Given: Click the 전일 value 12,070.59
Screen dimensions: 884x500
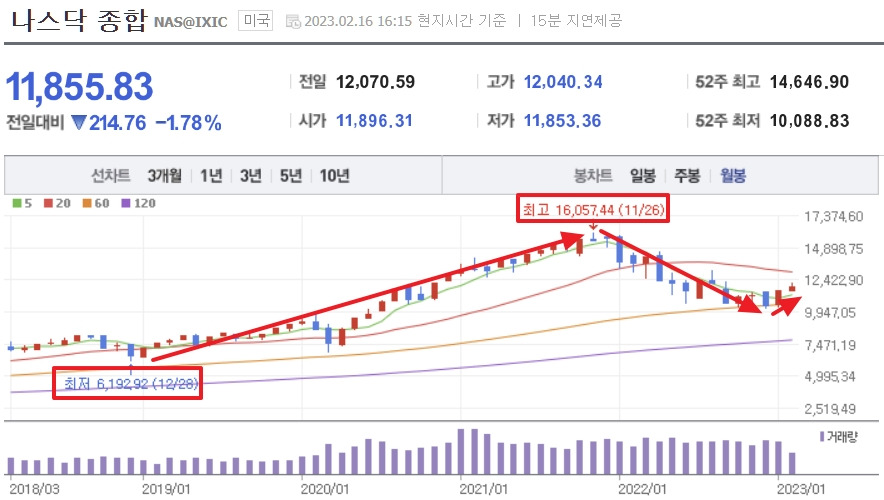Looking at the screenshot, I should coord(375,82).
